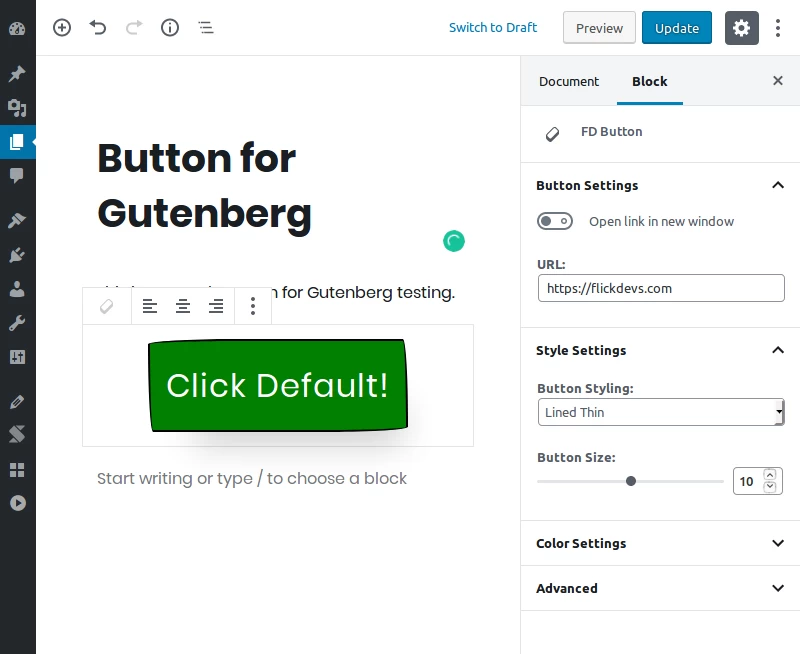Click Switch to Draft link
This screenshot has width=800, height=654.
pos(493,28)
